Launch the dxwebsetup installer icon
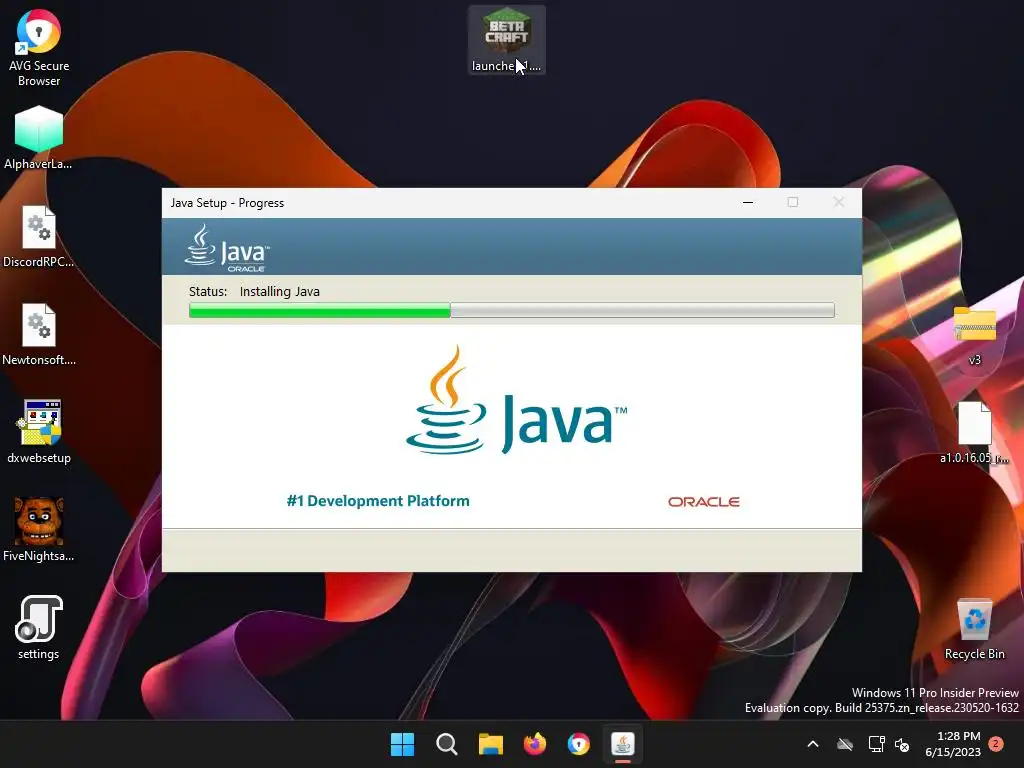The width and height of the screenshot is (1024, 768). (x=39, y=432)
